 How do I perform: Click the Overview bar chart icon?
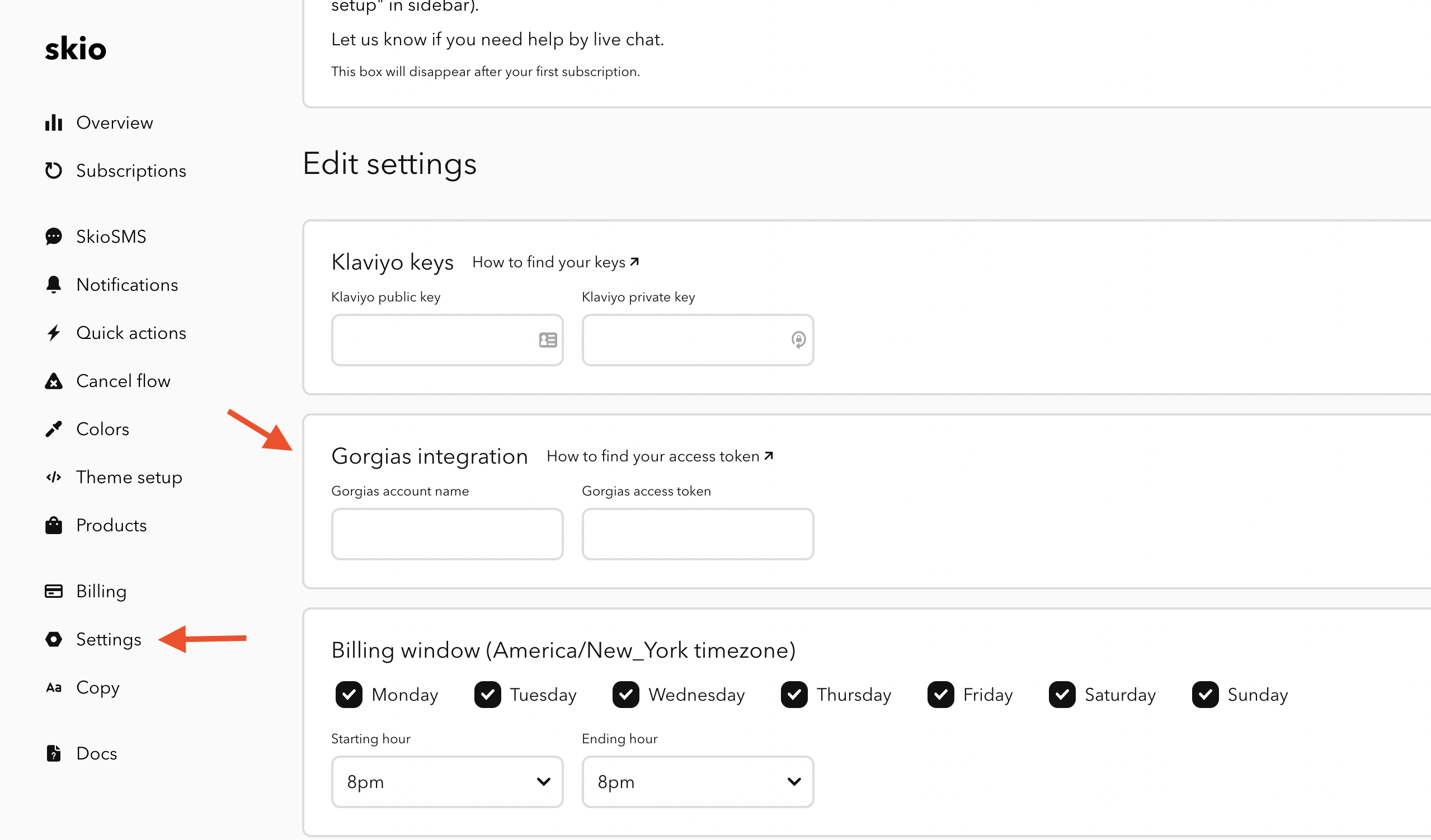(54, 122)
